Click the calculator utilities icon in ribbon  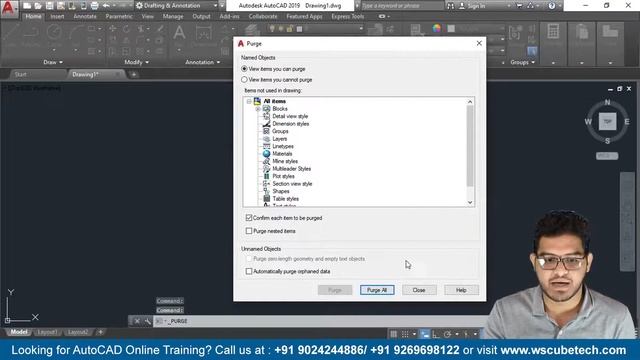(553, 32)
